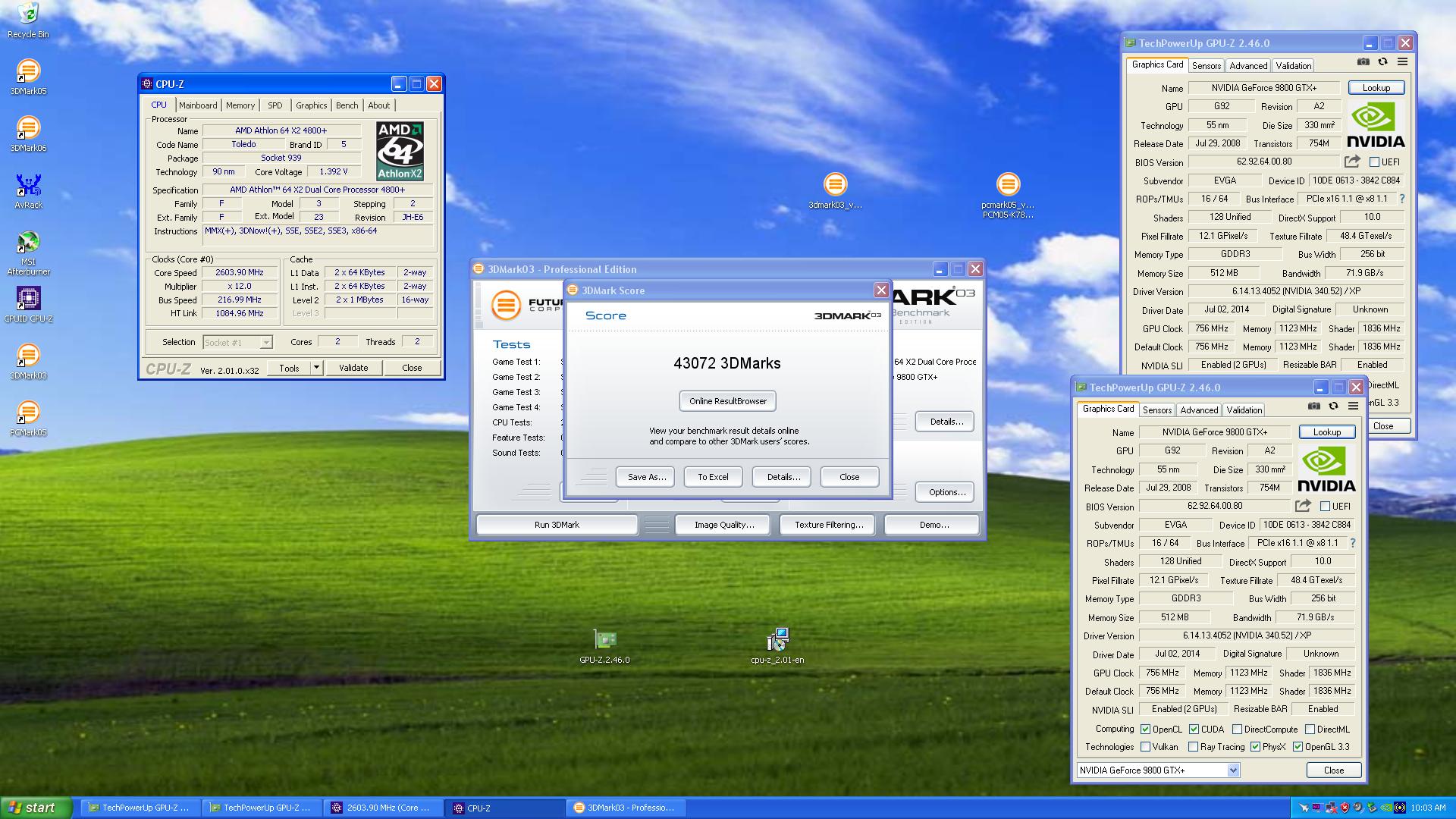Click the To Excel button
Screen dimensions: 1456x819
click(x=713, y=477)
